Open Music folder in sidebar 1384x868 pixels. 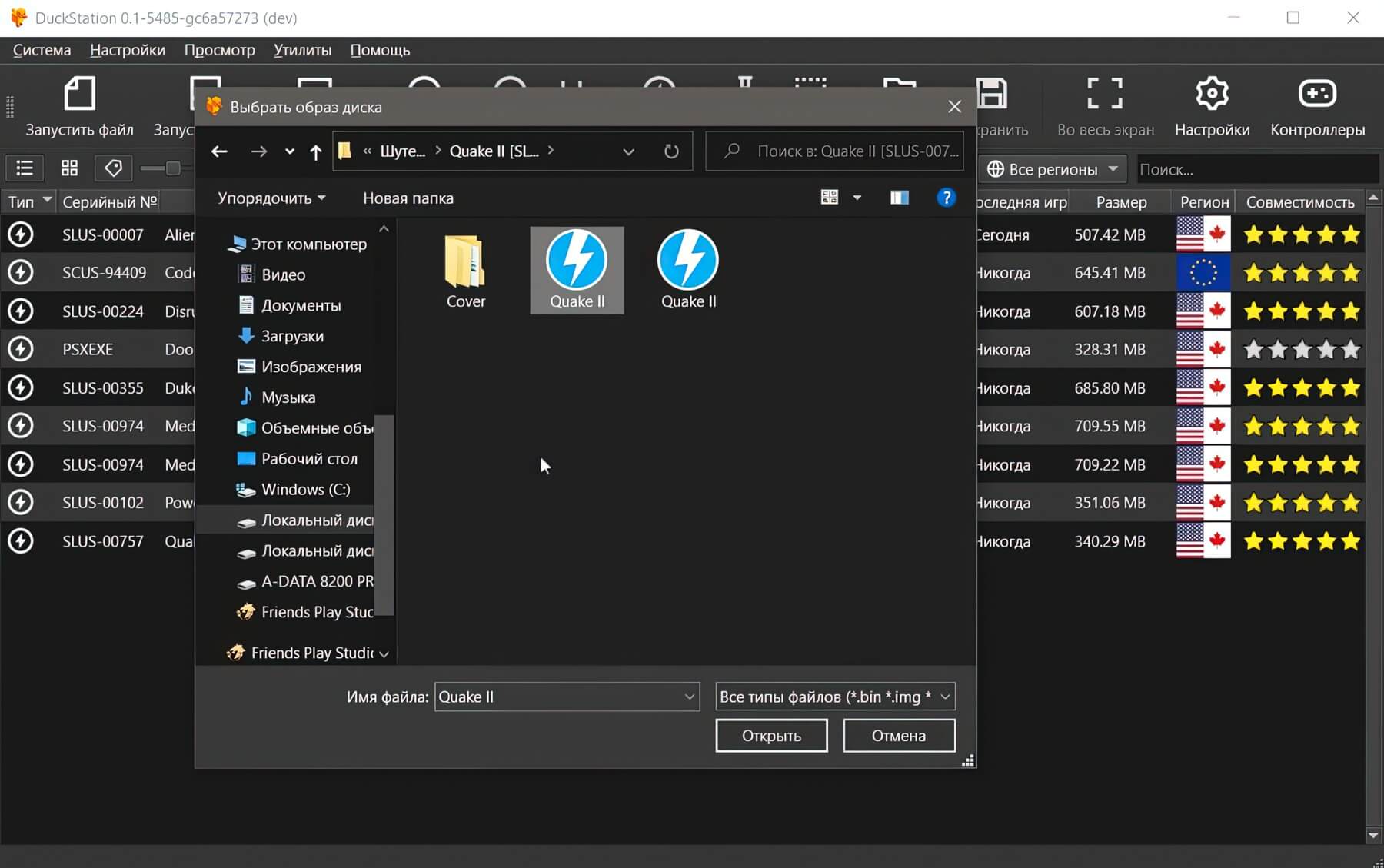point(277,397)
